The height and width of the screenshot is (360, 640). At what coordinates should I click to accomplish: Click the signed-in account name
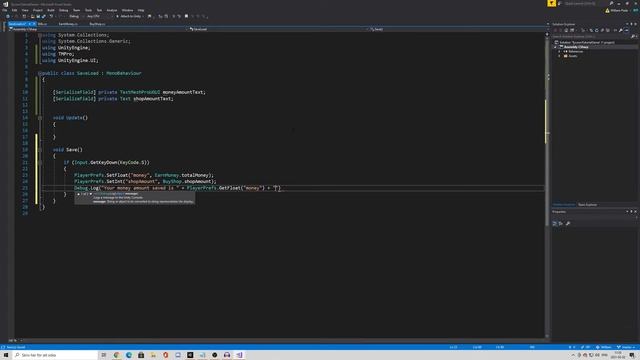coord(619,10)
